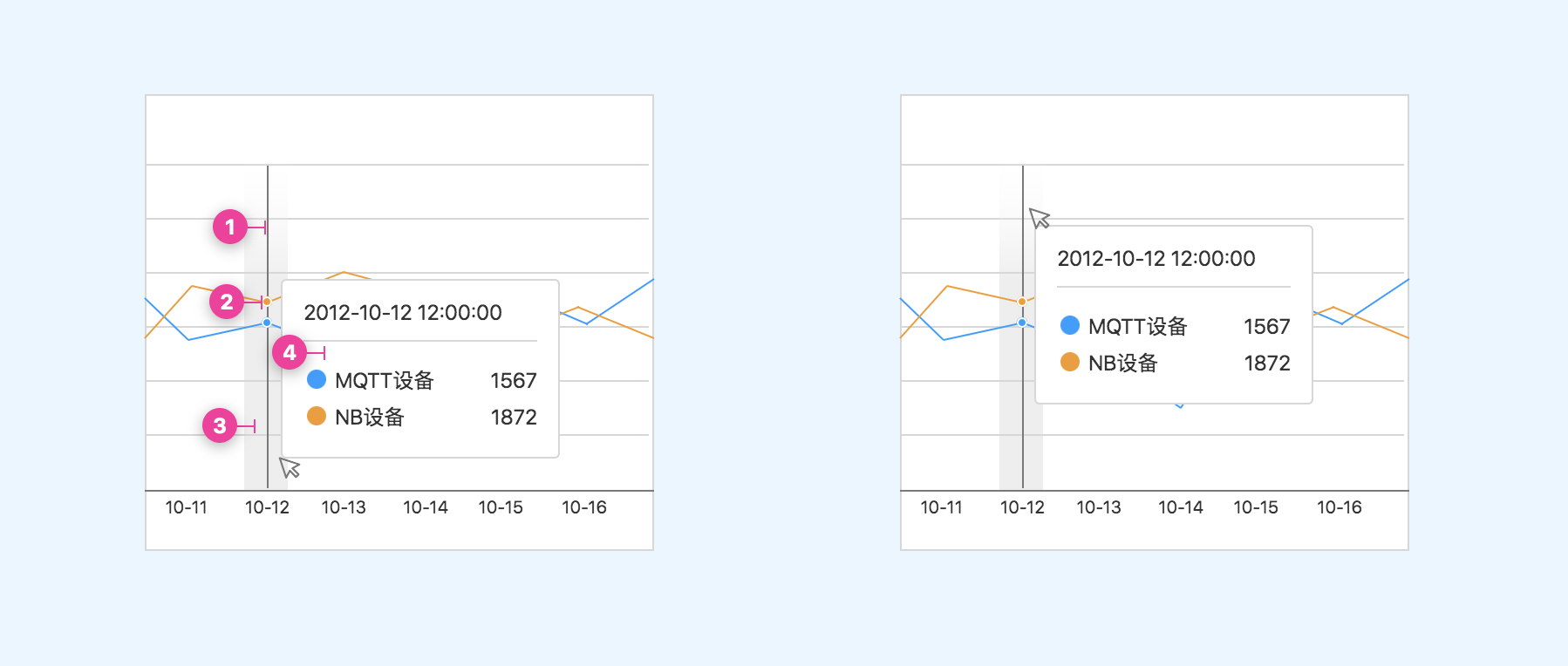Click orange data point on right chart
The image size is (1568, 666).
[x=1022, y=302]
